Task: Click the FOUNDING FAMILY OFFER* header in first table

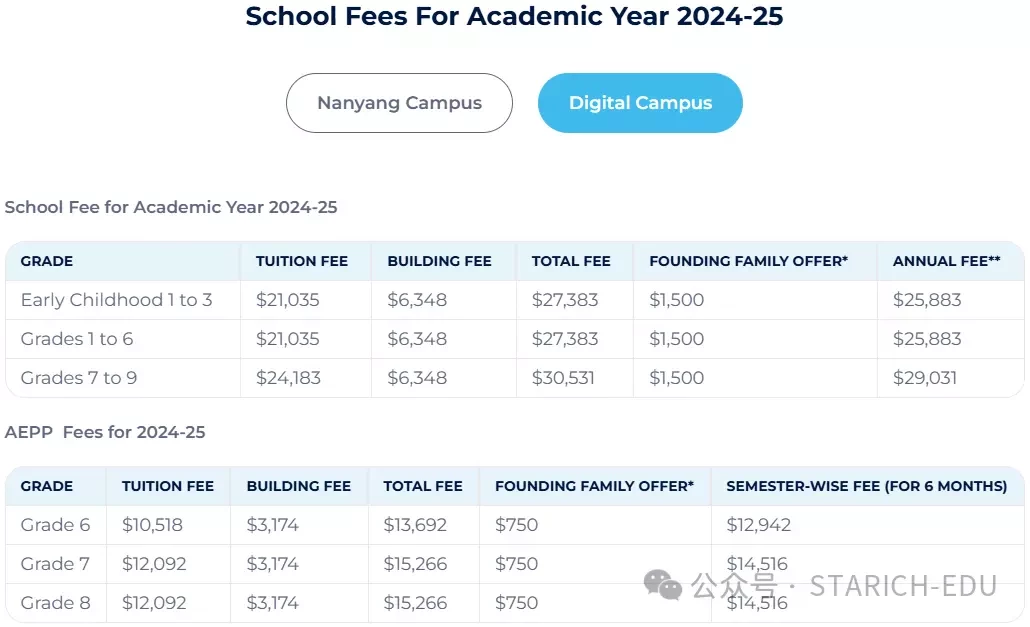Action: (748, 261)
